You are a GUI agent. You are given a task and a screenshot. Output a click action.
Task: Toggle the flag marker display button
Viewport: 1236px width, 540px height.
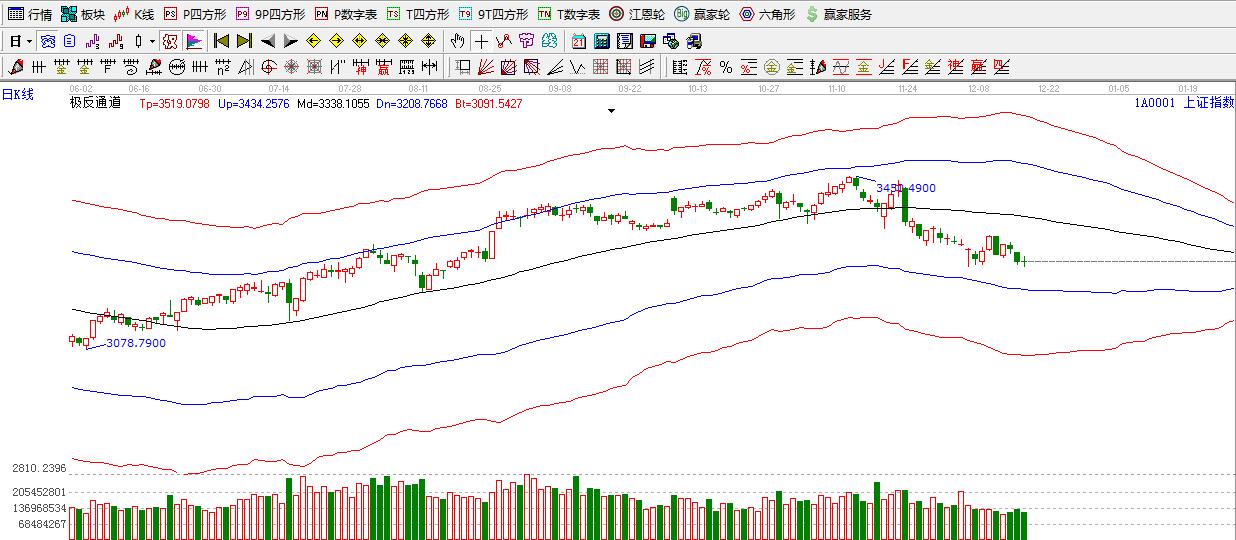coord(194,41)
